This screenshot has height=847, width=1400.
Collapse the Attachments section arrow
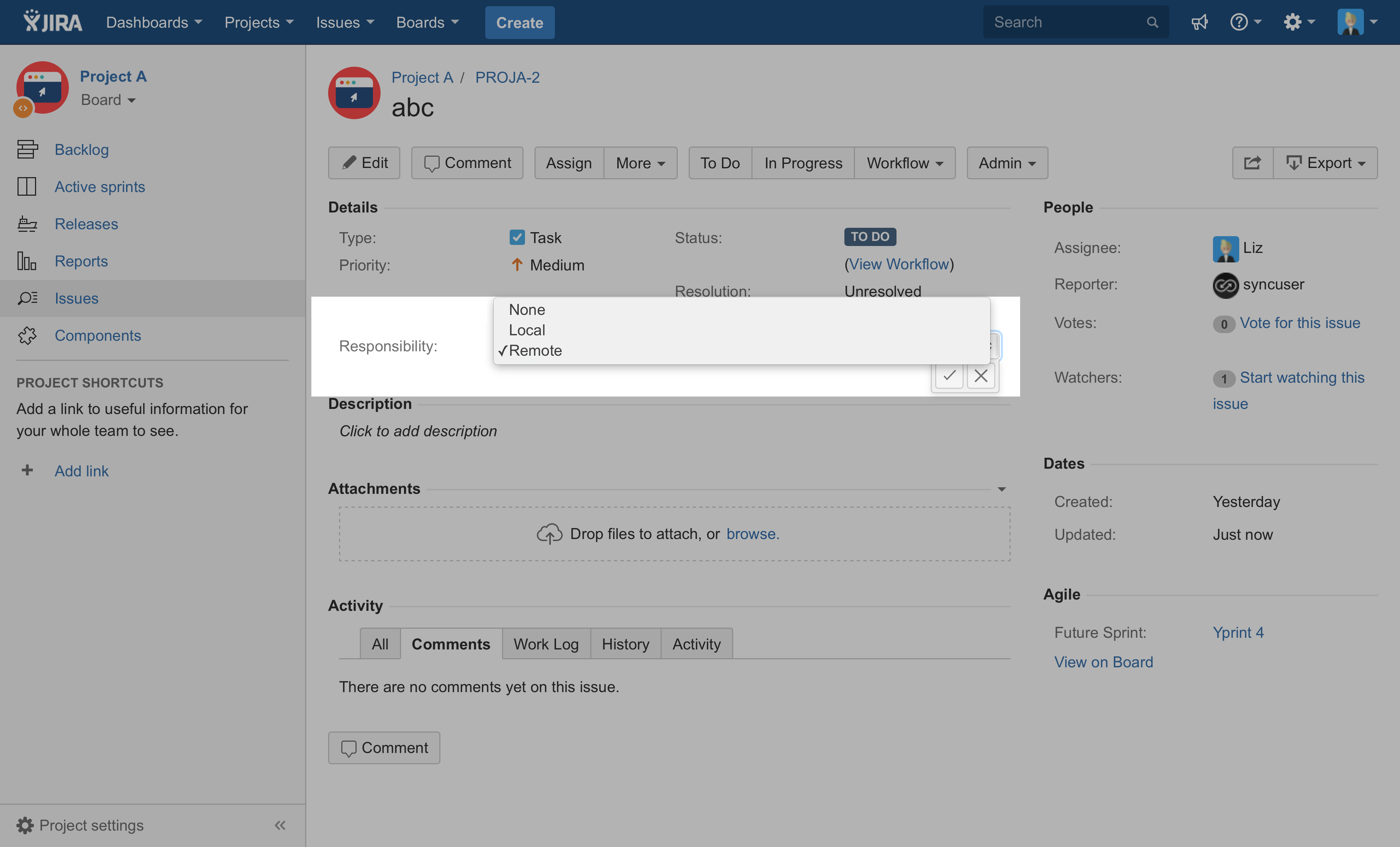coord(1001,489)
